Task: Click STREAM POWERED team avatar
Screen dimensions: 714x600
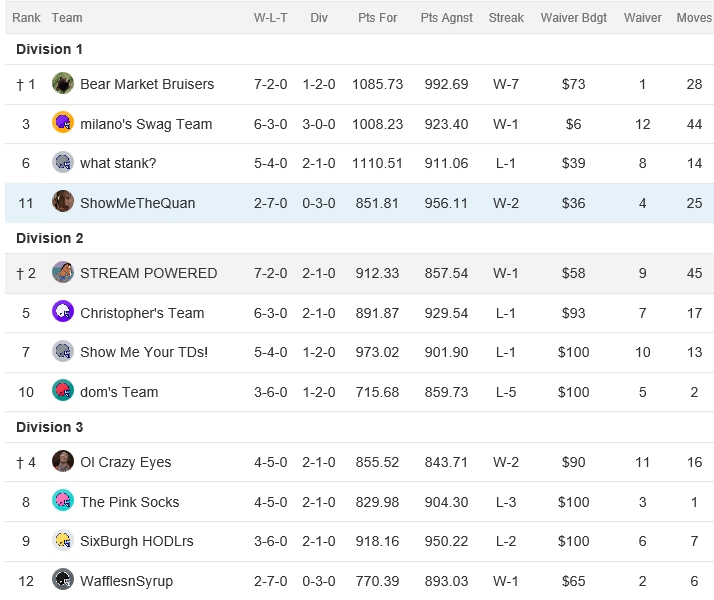Action: (x=63, y=273)
